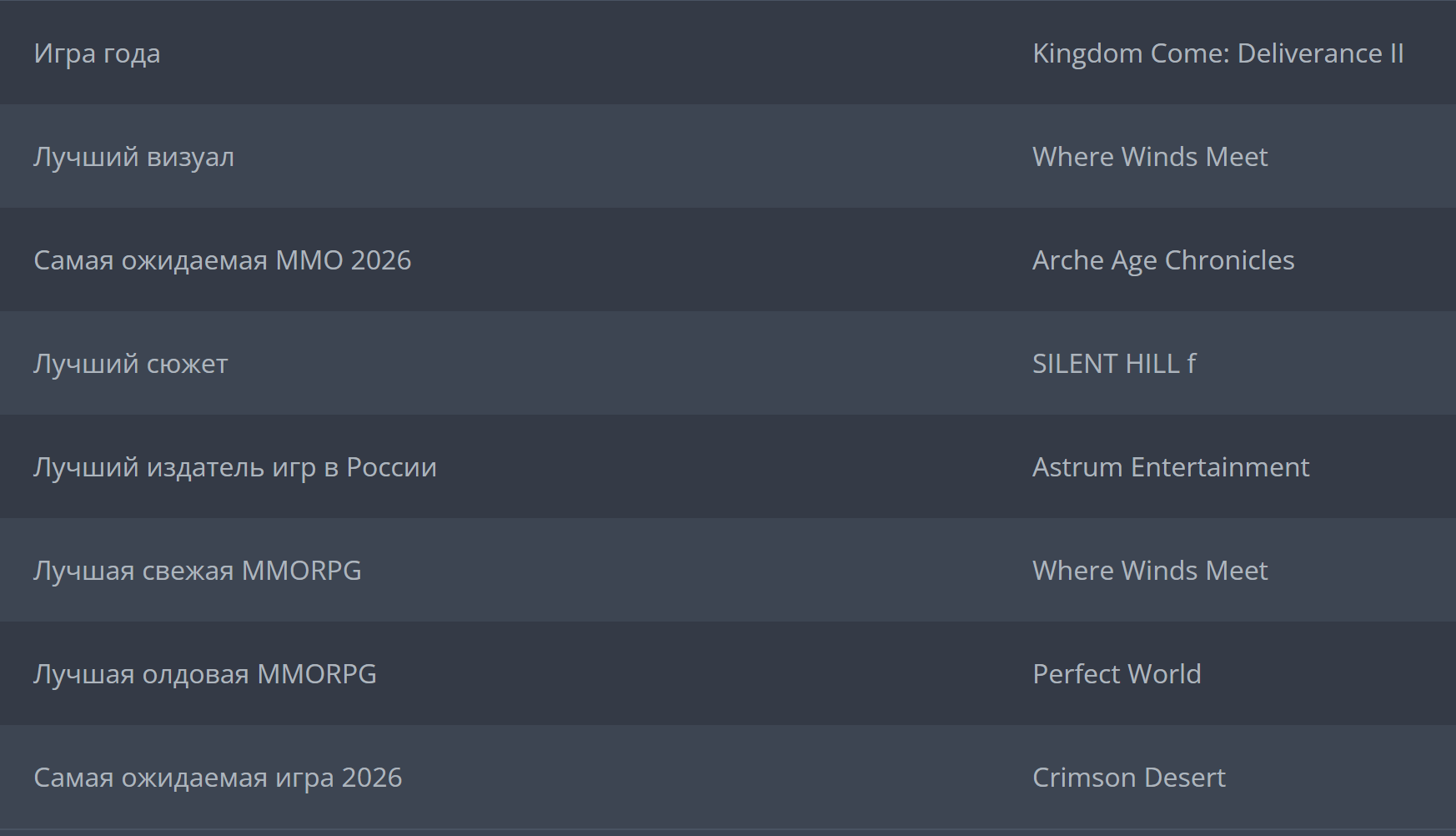Image resolution: width=1456 pixels, height=836 pixels.
Task: Select the Perfect World winner text
Action: (x=1116, y=674)
